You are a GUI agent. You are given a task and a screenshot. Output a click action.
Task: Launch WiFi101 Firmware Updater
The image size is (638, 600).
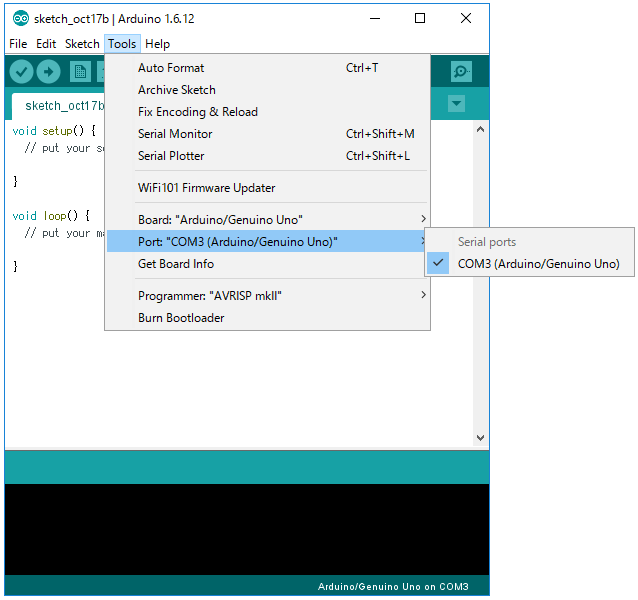[267, 188]
